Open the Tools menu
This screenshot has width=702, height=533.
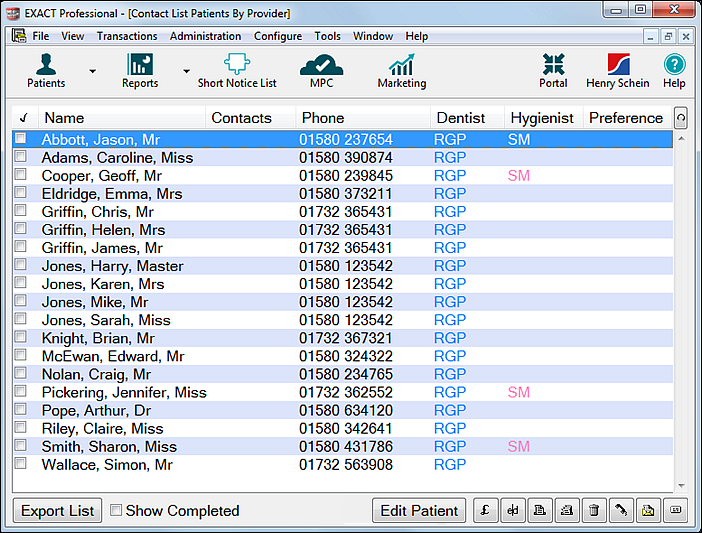(x=327, y=36)
